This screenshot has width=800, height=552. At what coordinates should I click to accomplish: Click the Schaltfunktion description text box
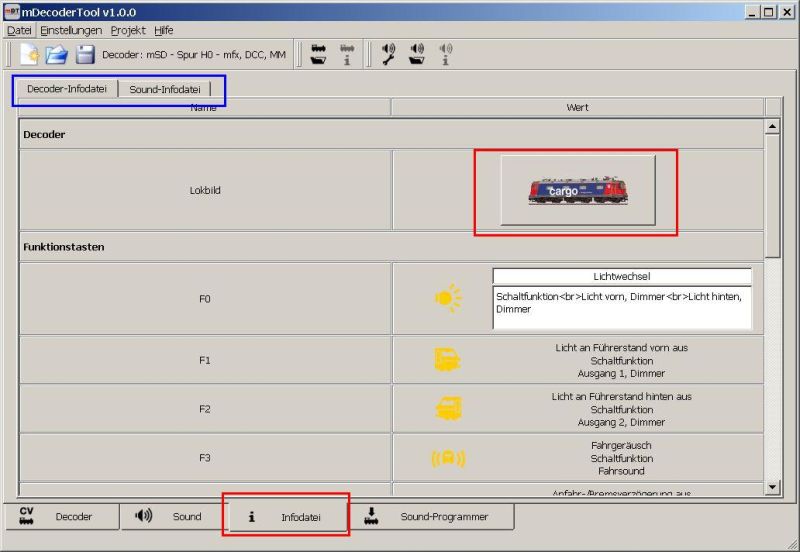coord(622,308)
